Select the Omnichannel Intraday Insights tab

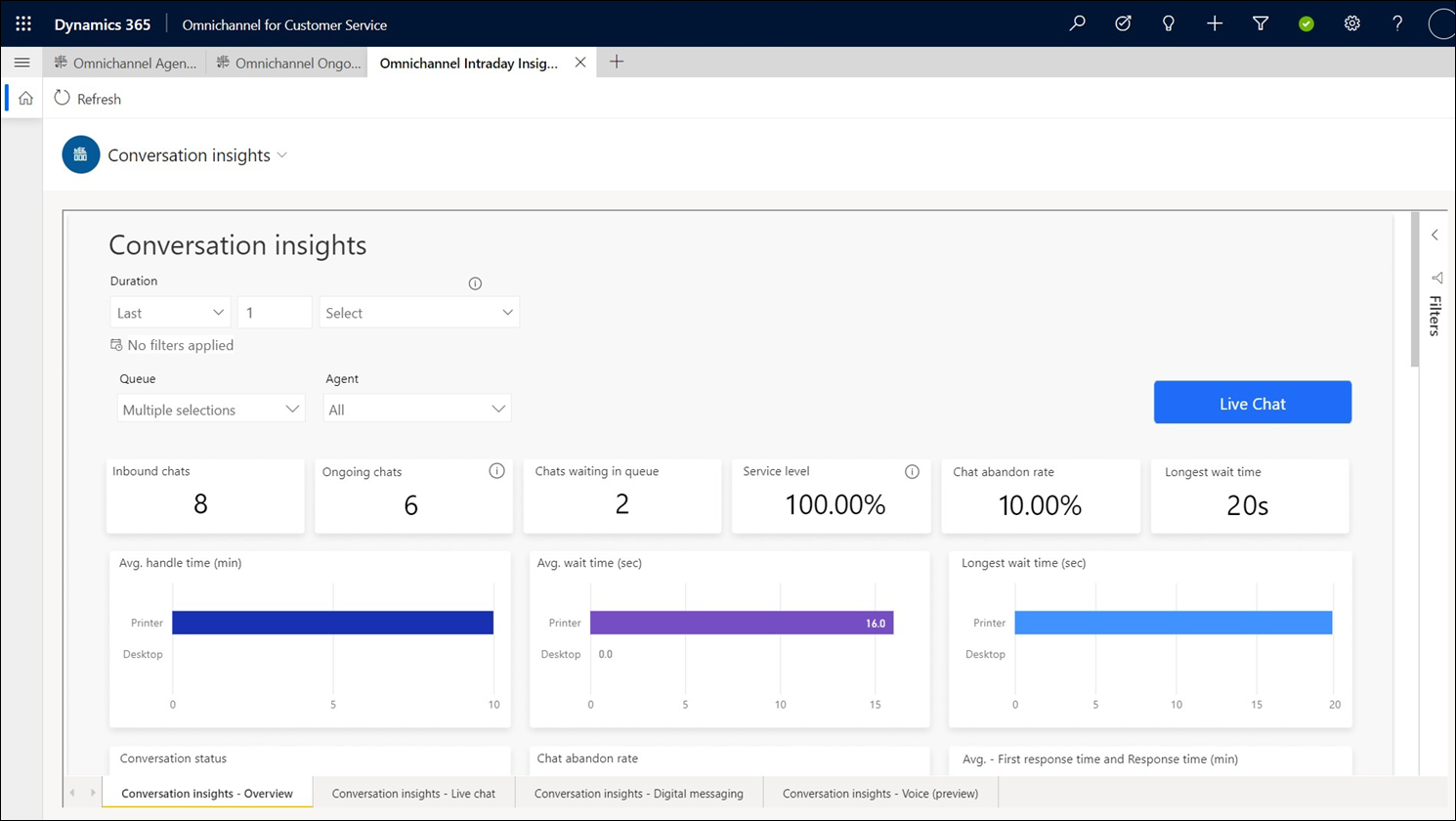[x=468, y=63]
